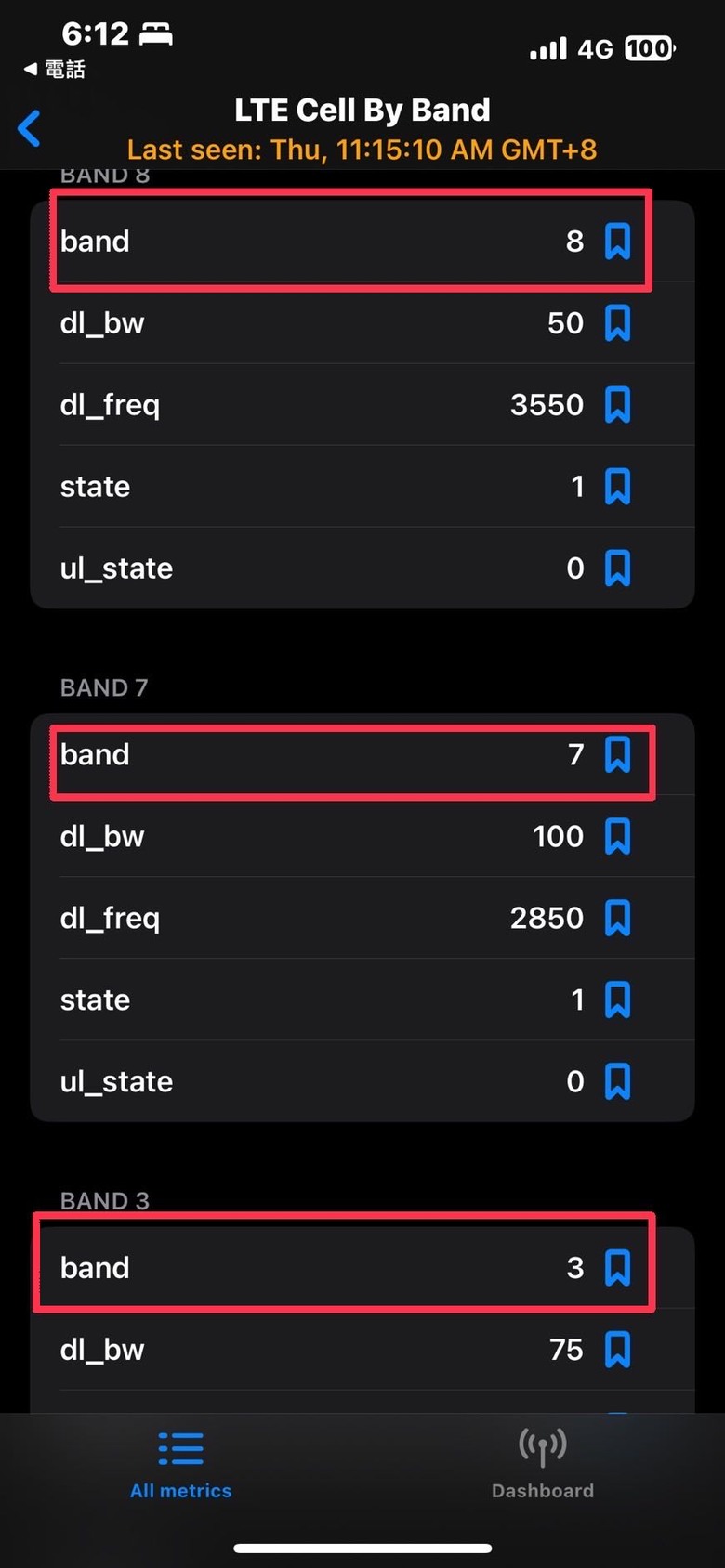725x1568 pixels.
Task: Bookmark Band 3 dl_bw value 75
Action: click(x=617, y=1350)
